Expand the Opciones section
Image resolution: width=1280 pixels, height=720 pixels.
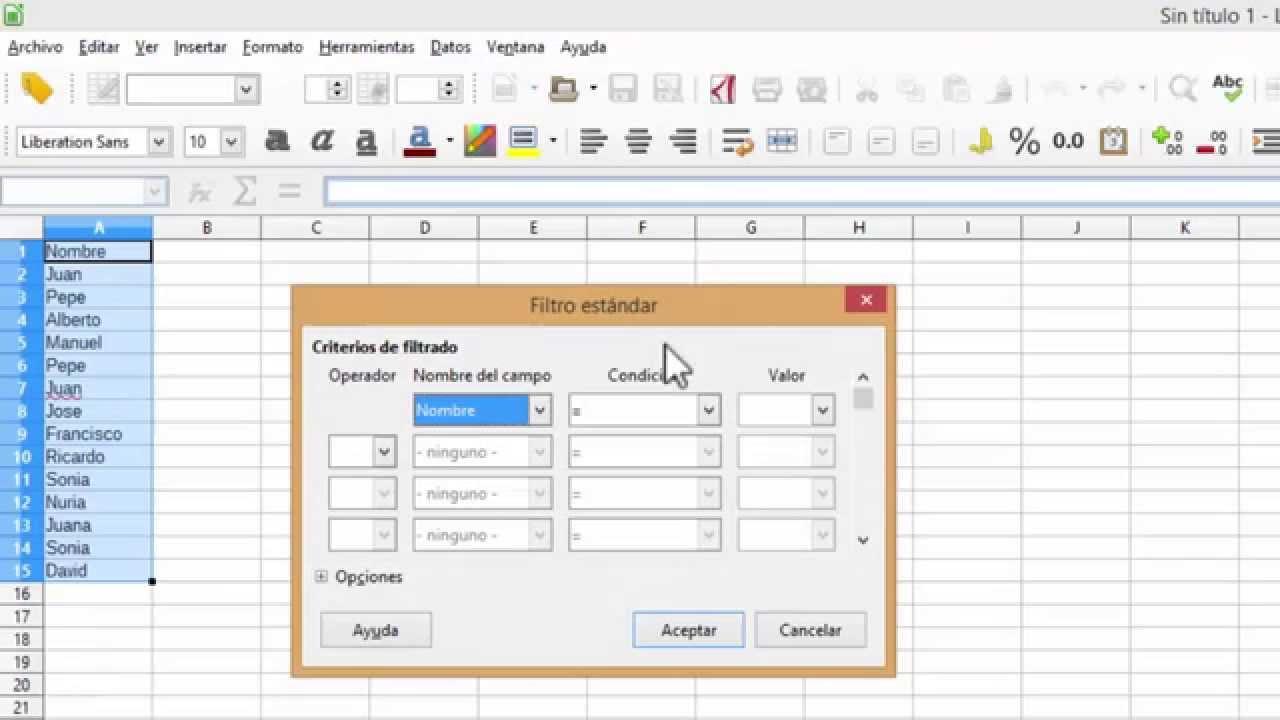(321, 577)
